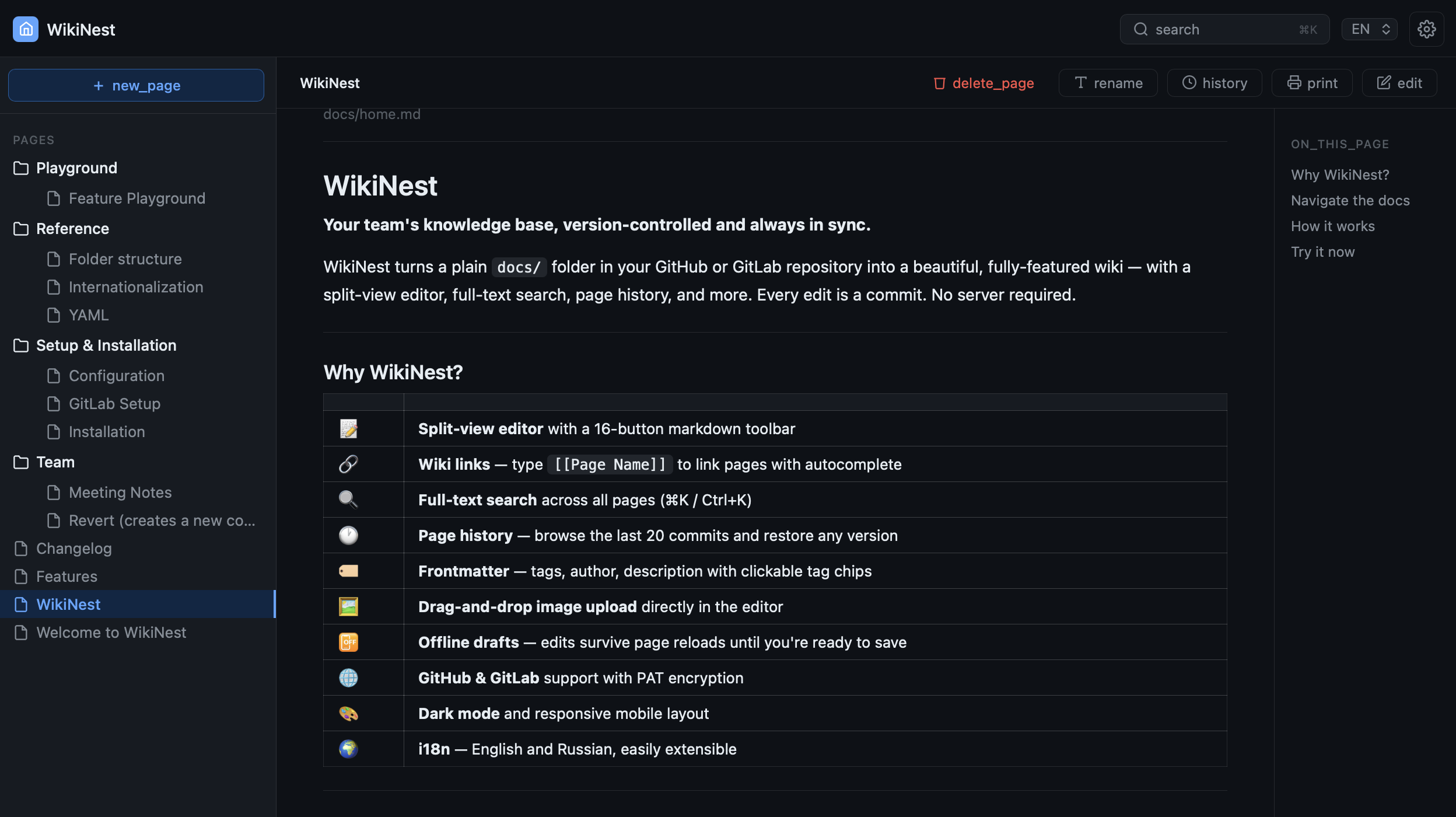
Task: Print the current page
Action: tap(1312, 83)
